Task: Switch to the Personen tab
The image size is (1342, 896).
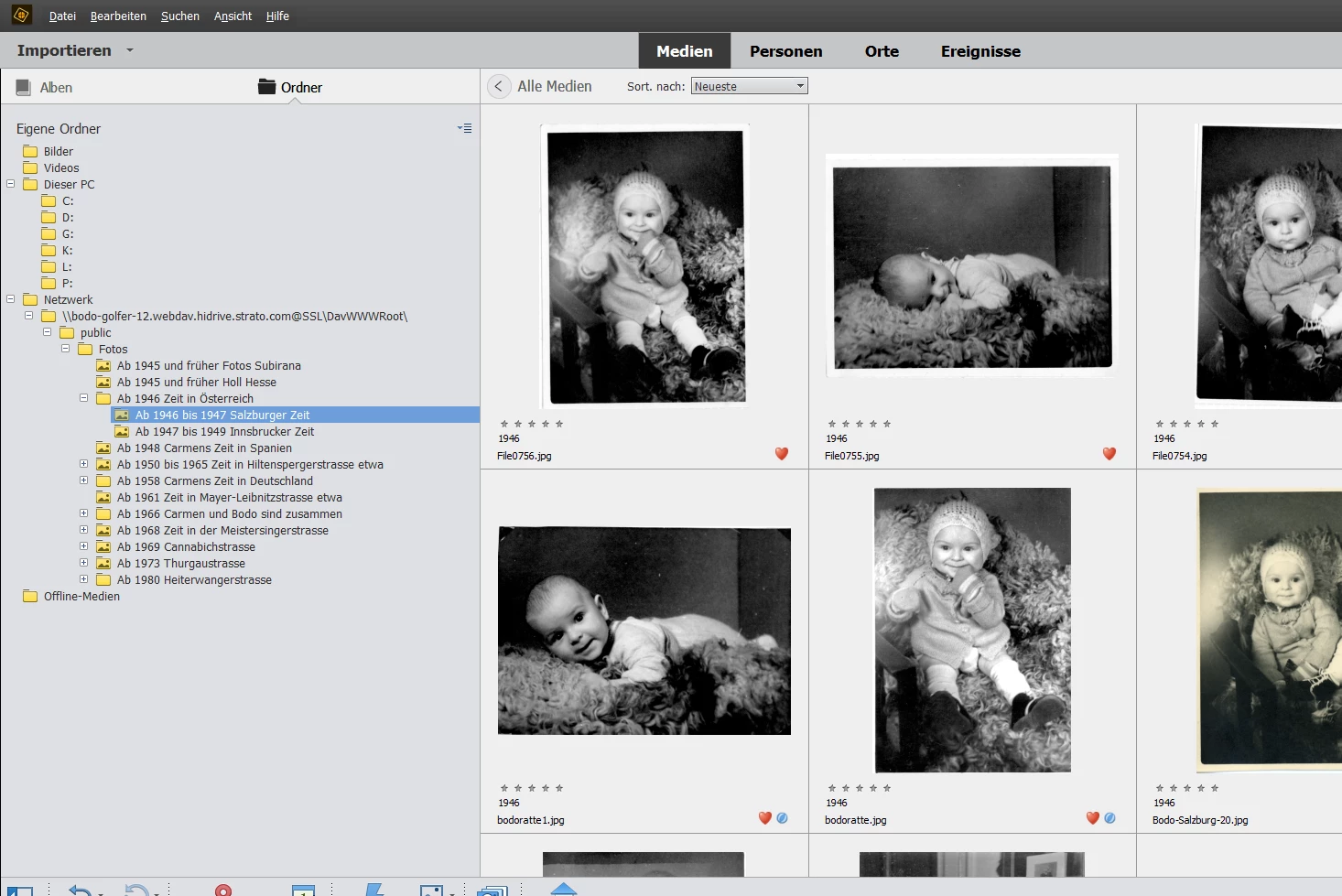Action: click(x=786, y=51)
